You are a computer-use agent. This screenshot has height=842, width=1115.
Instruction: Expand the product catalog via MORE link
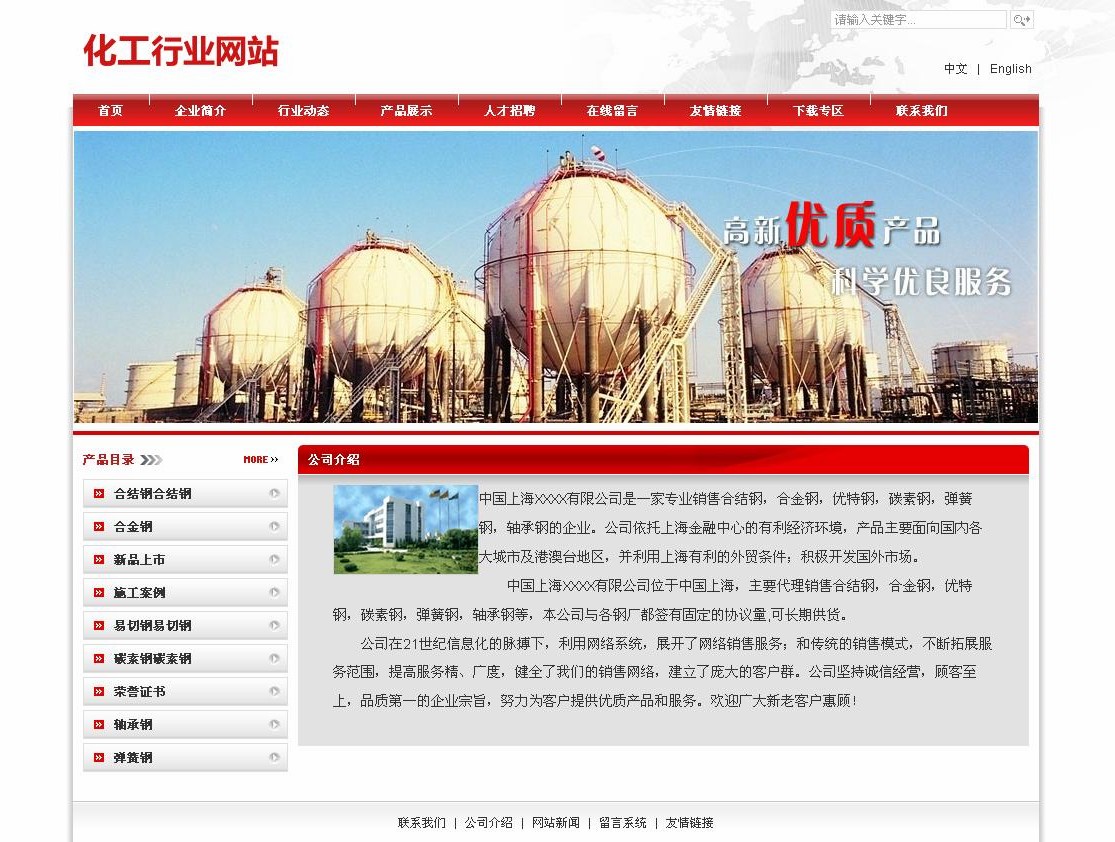coord(260,460)
